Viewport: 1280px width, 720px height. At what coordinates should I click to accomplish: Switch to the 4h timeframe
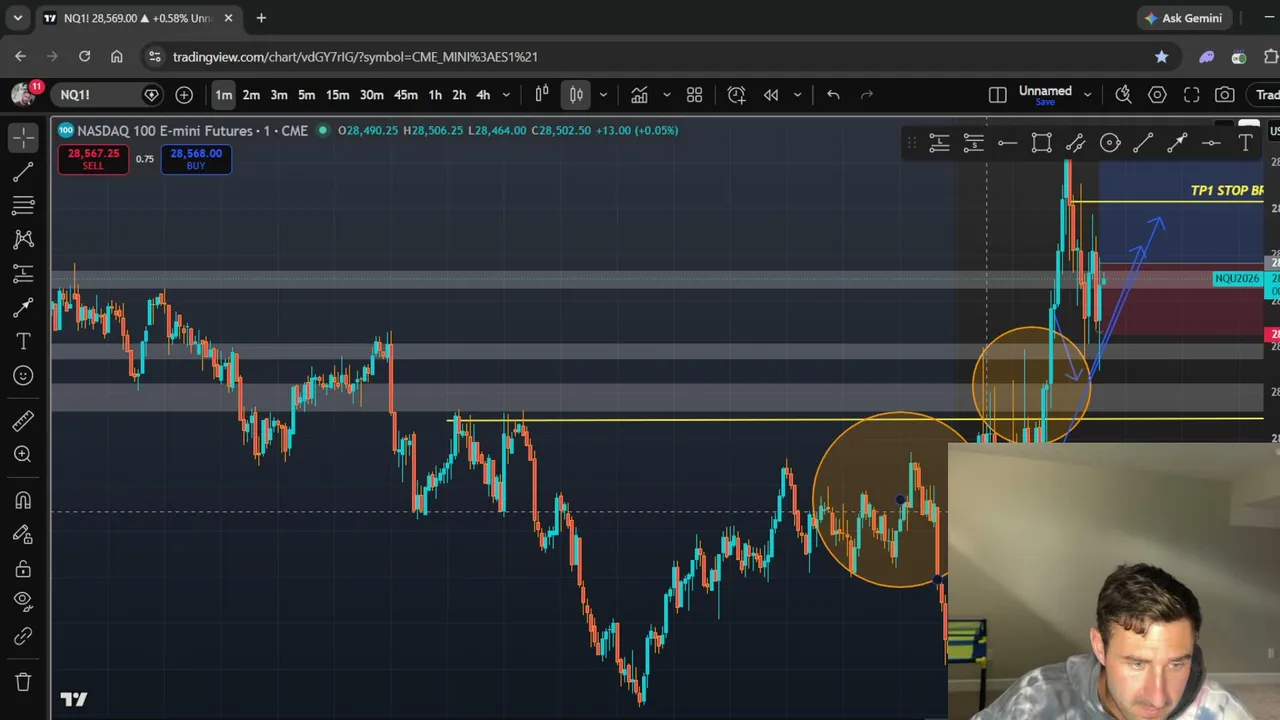pyautogui.click(x=483, y=95)
